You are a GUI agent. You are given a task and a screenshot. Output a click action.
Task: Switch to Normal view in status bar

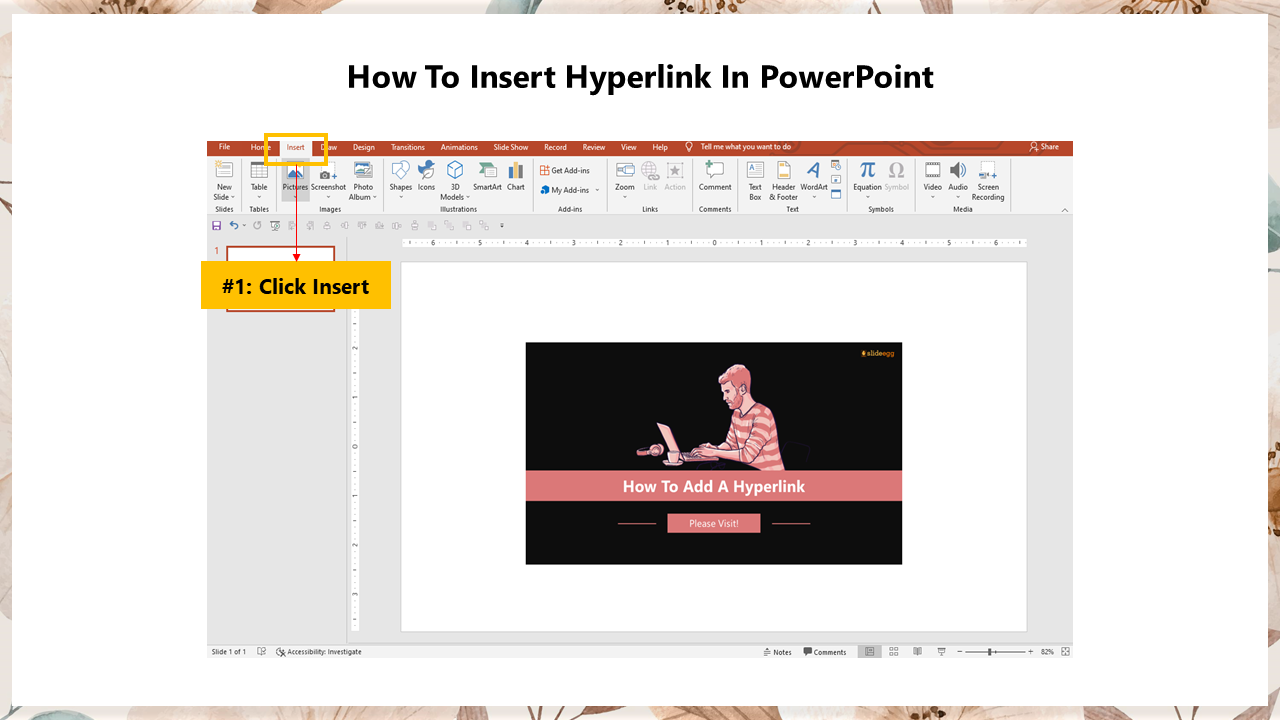tap(869, 652)
